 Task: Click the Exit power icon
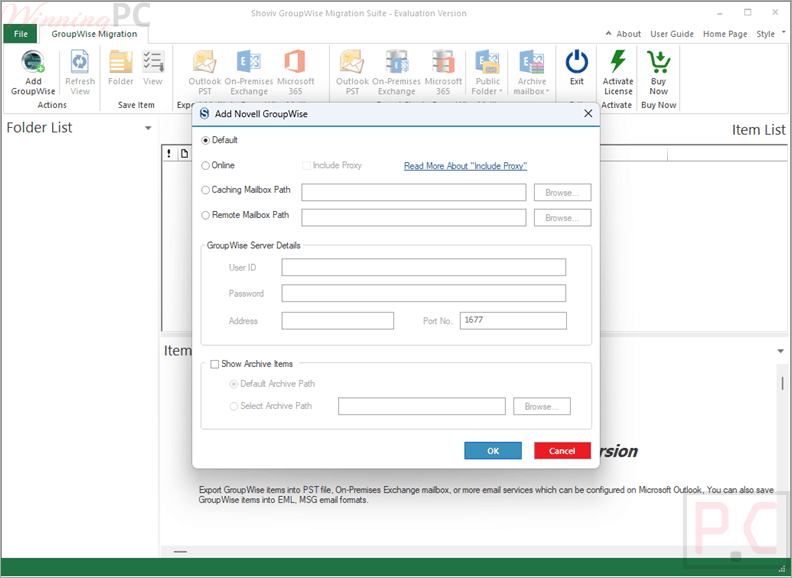[x=576, y=62]
